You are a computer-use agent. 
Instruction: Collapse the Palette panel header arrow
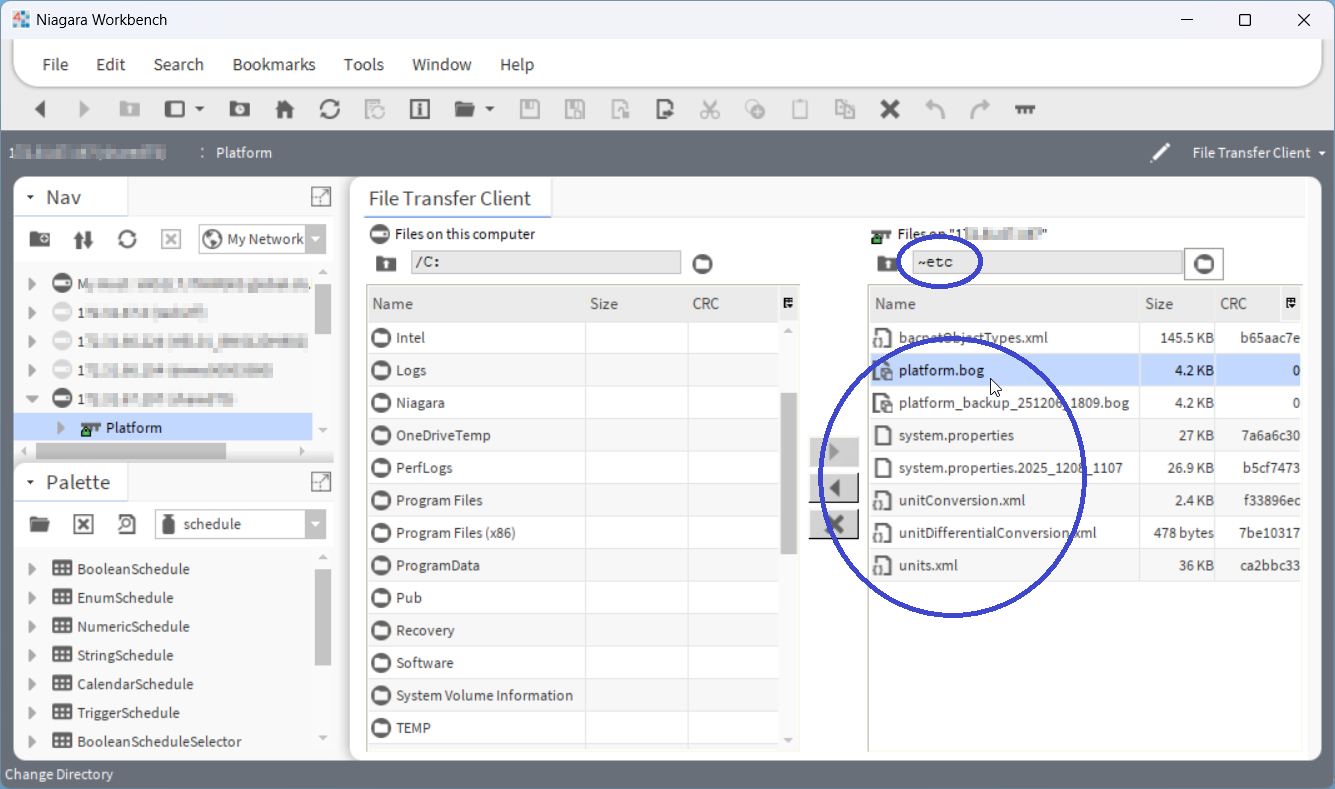click(x=31, y=482)
